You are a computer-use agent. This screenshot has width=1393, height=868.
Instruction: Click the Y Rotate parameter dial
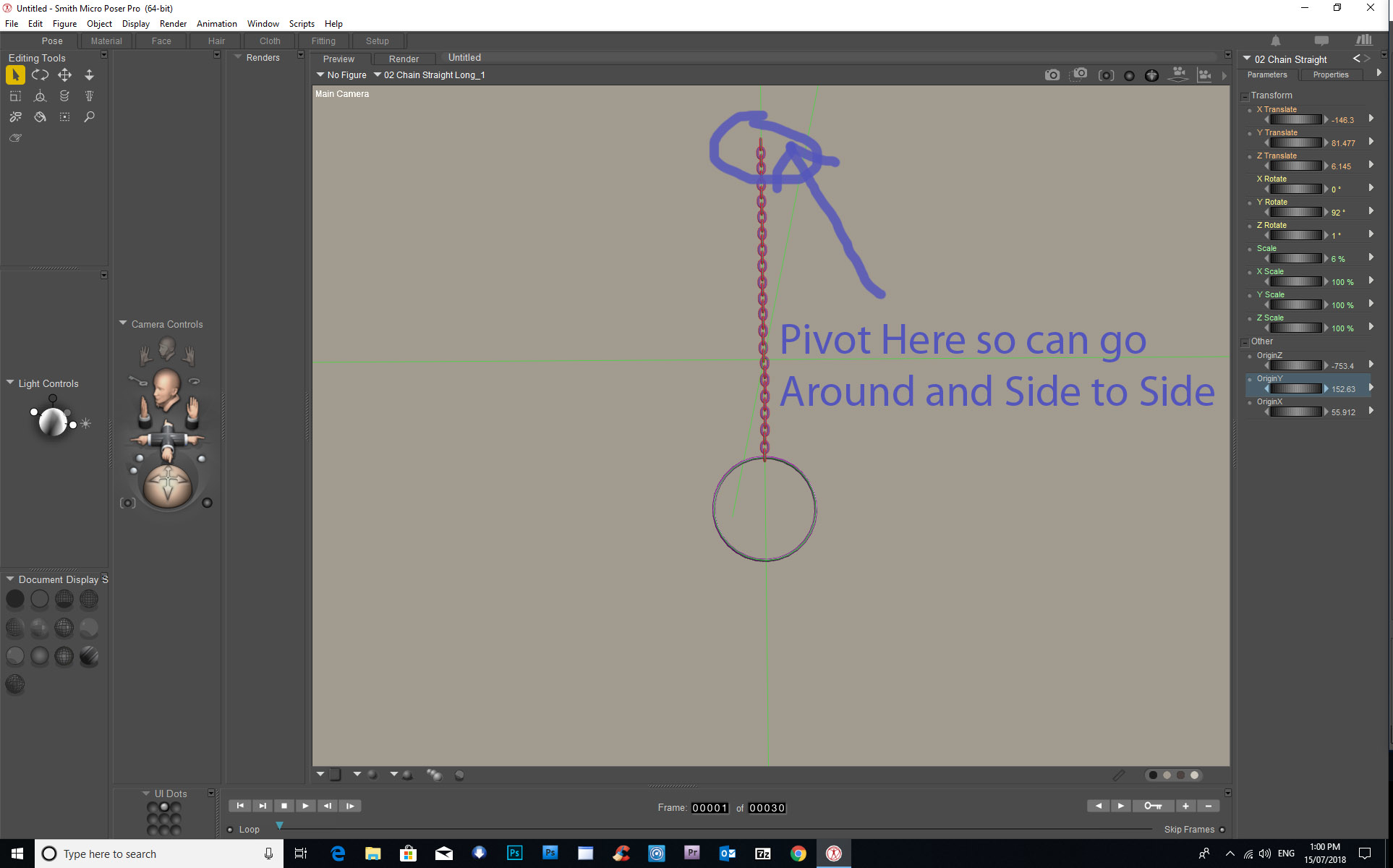[x=1295, y=212]
